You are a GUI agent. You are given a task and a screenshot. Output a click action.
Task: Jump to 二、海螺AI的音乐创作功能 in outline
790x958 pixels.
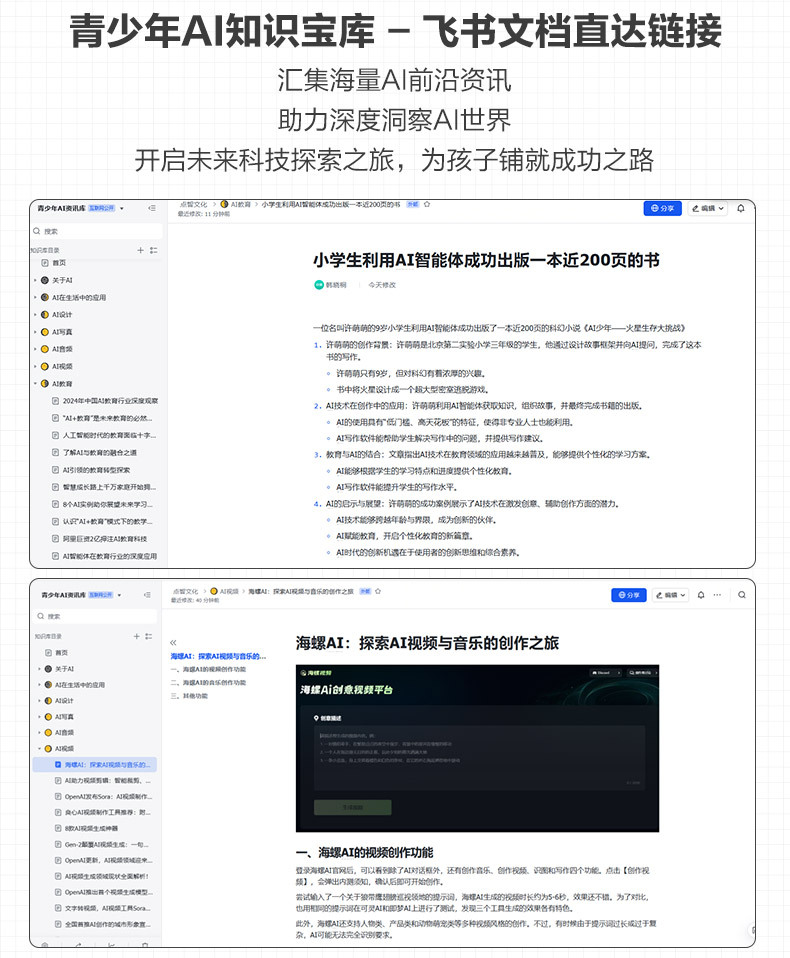208,682
